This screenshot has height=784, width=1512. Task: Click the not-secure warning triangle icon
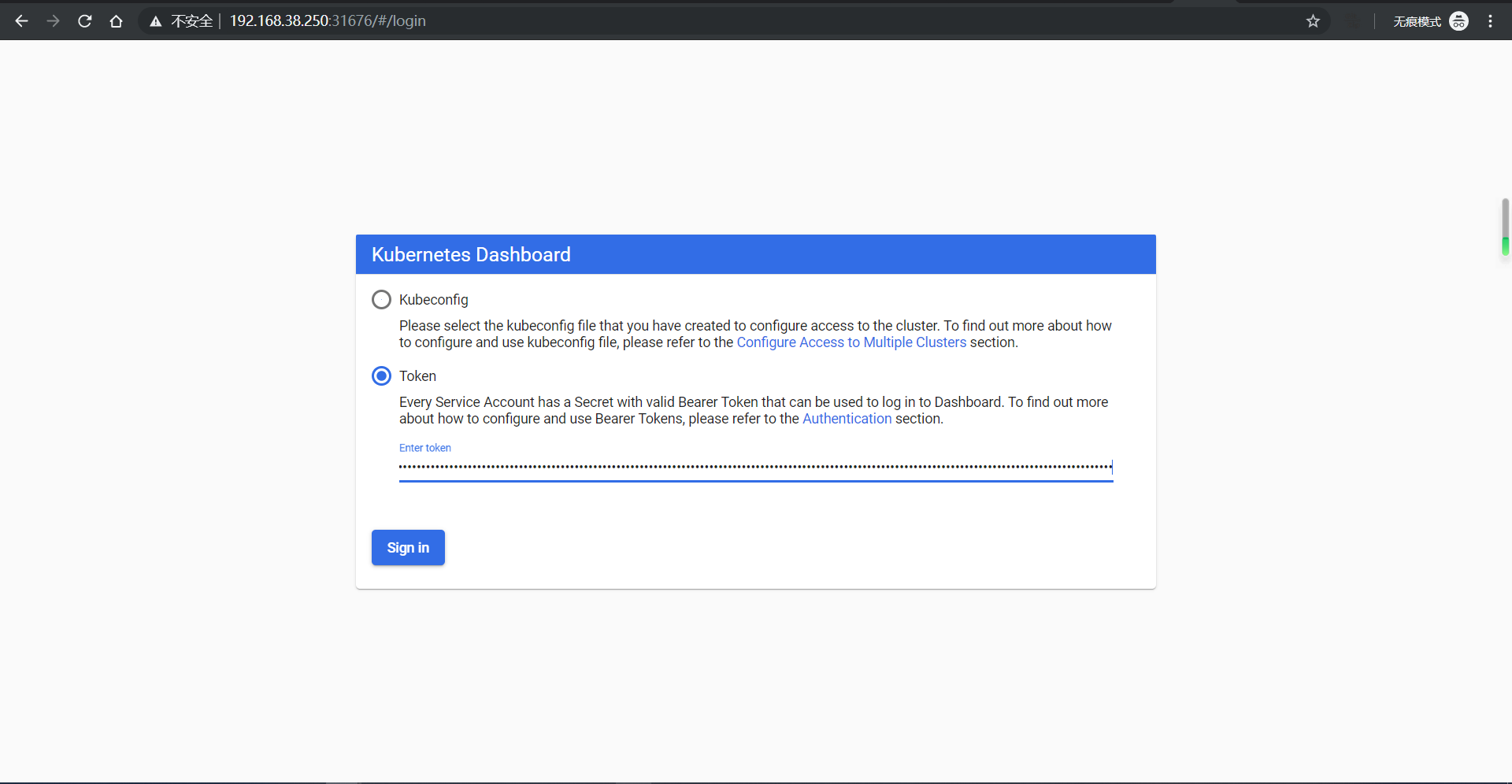pyautogui.click(x=156, y=21)
